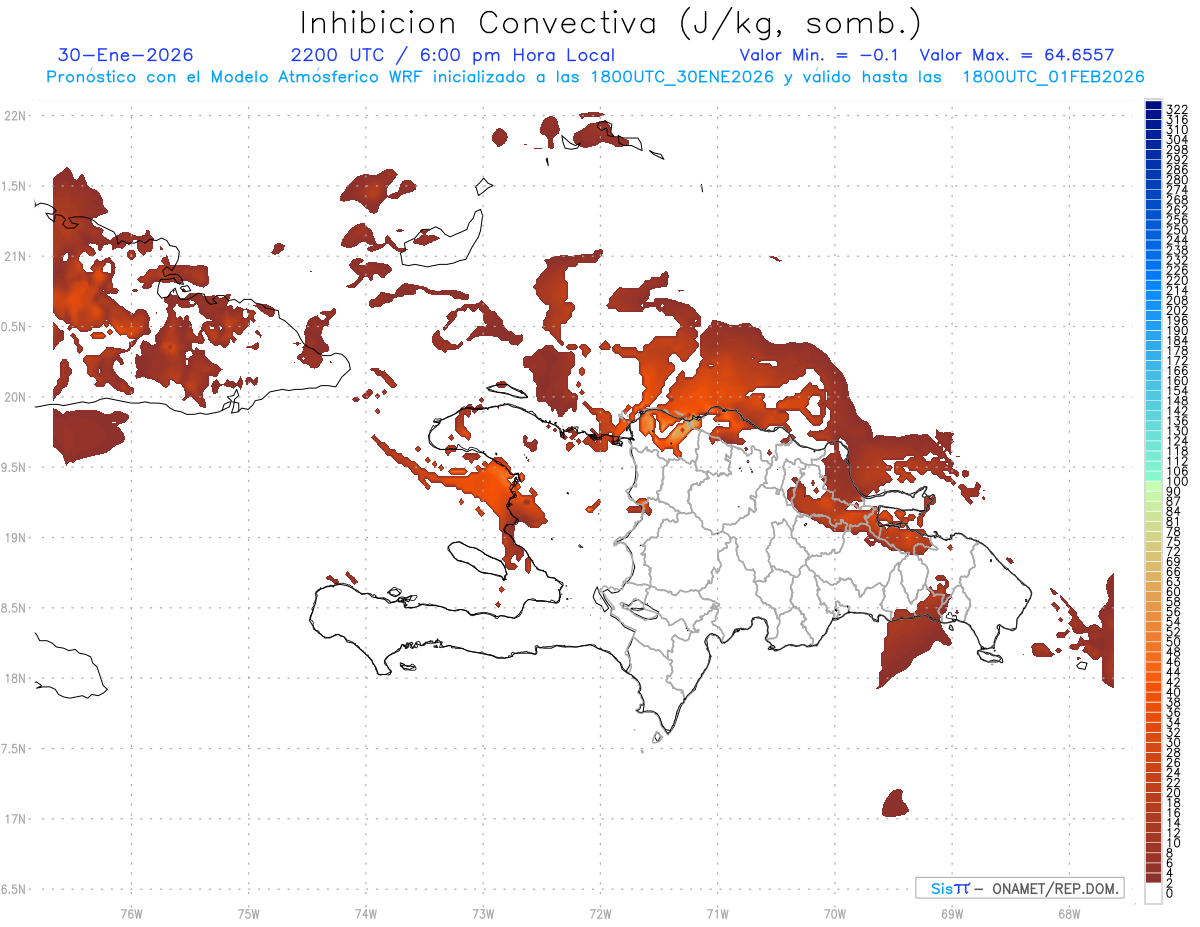Click the '20N' latitude label
This screenshot has width=1200, height=927.
(x=14, y=397)
